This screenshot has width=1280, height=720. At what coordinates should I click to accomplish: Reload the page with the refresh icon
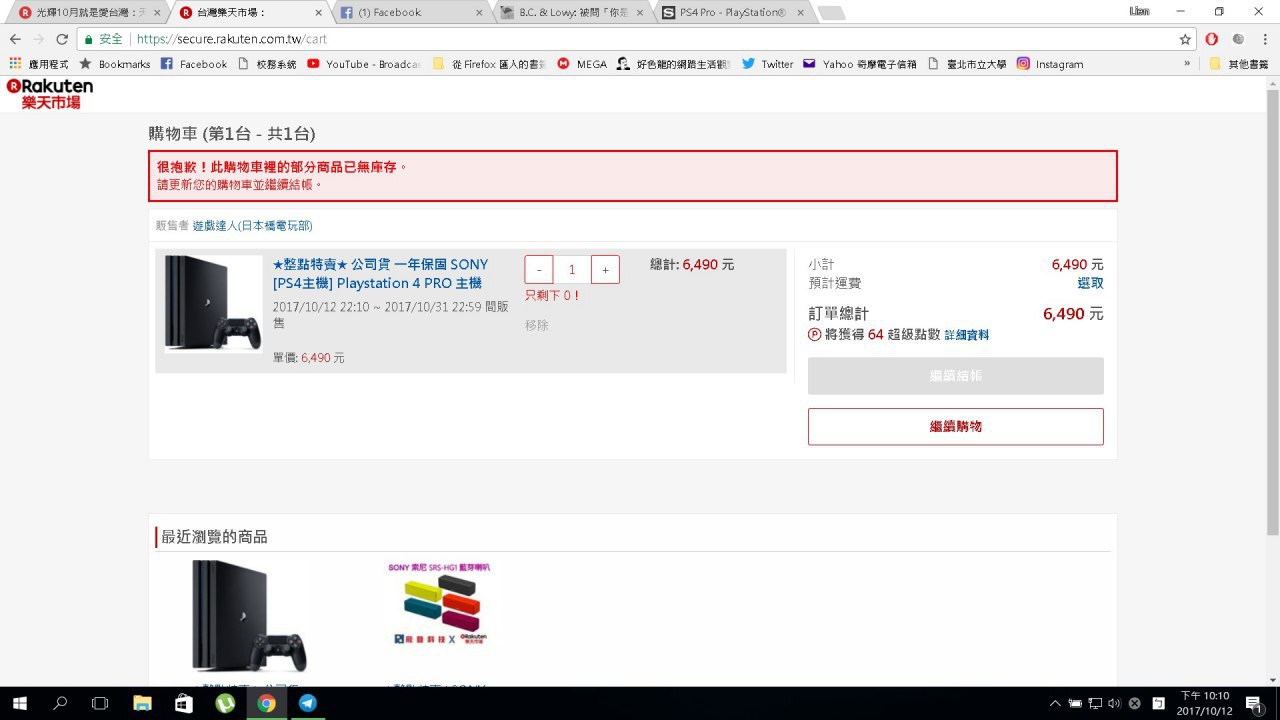click(x=62, y=39)
